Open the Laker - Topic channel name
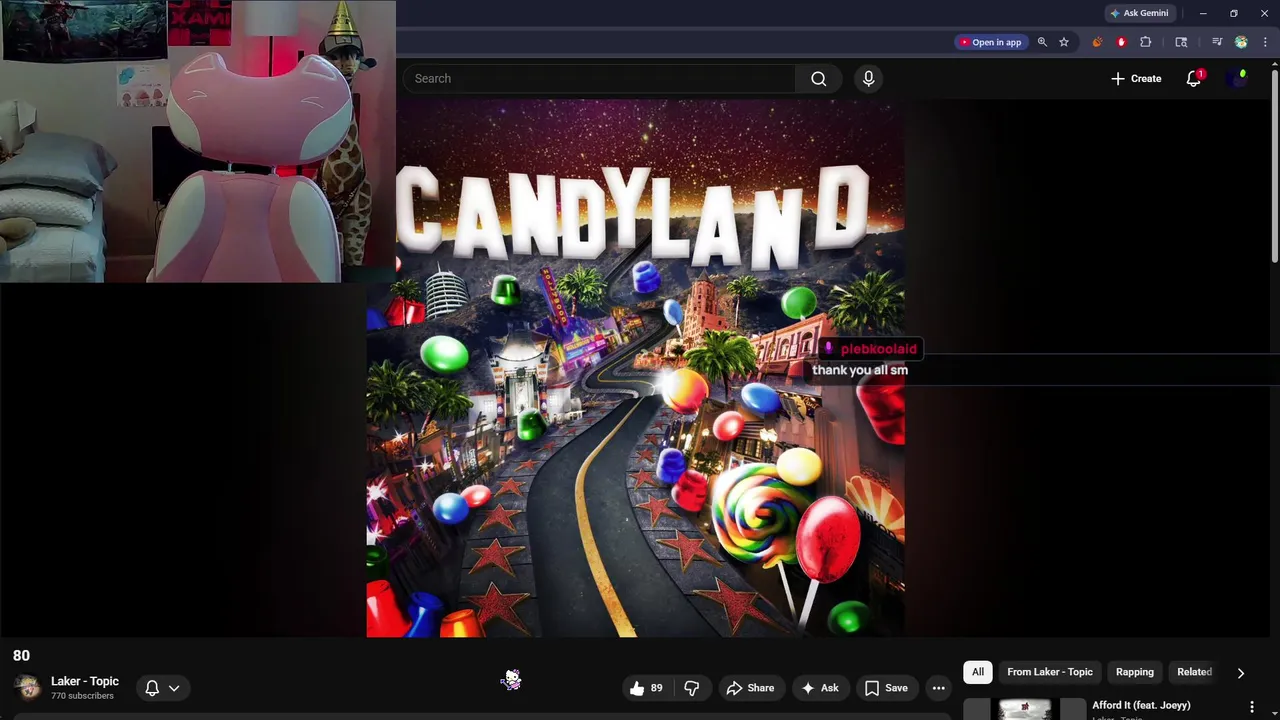 tap(85, 681)
